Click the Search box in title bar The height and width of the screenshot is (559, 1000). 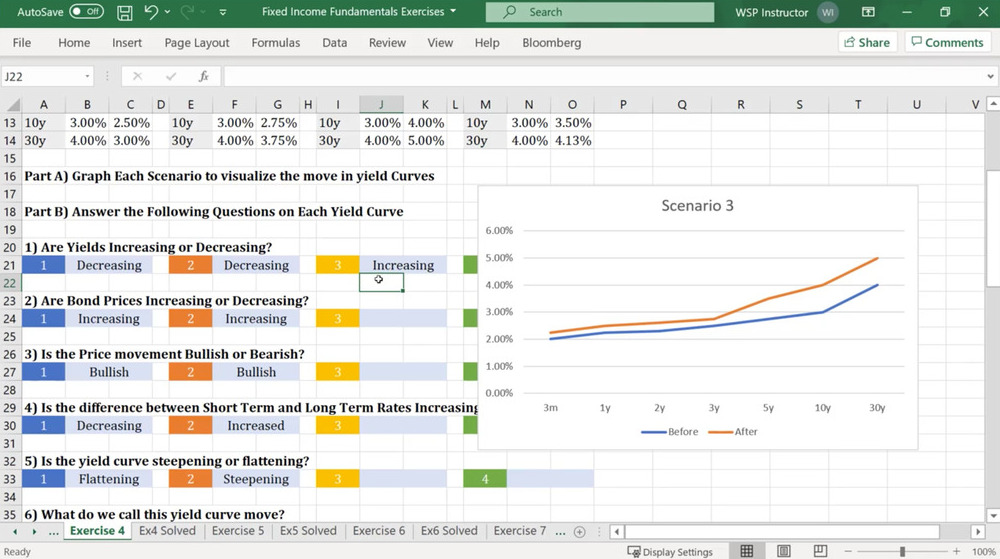click(x=599, y=12)
